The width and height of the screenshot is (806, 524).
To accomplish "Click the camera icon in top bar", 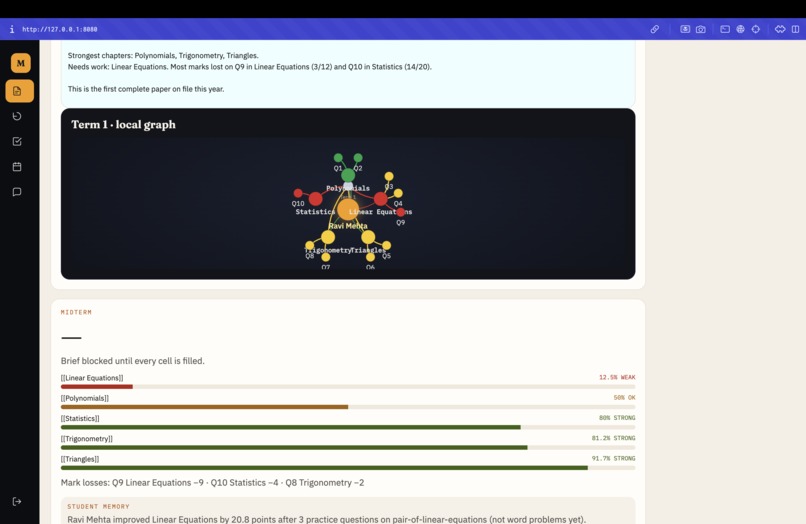I will click(701, 29).
